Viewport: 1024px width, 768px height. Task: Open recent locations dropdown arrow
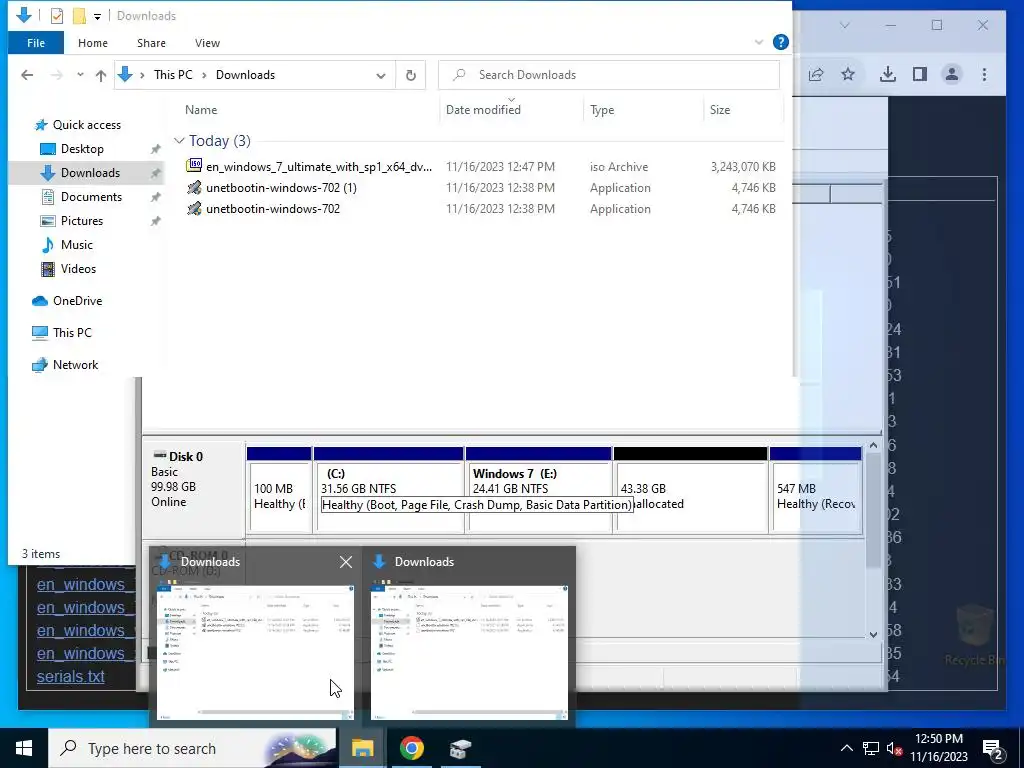80,75
